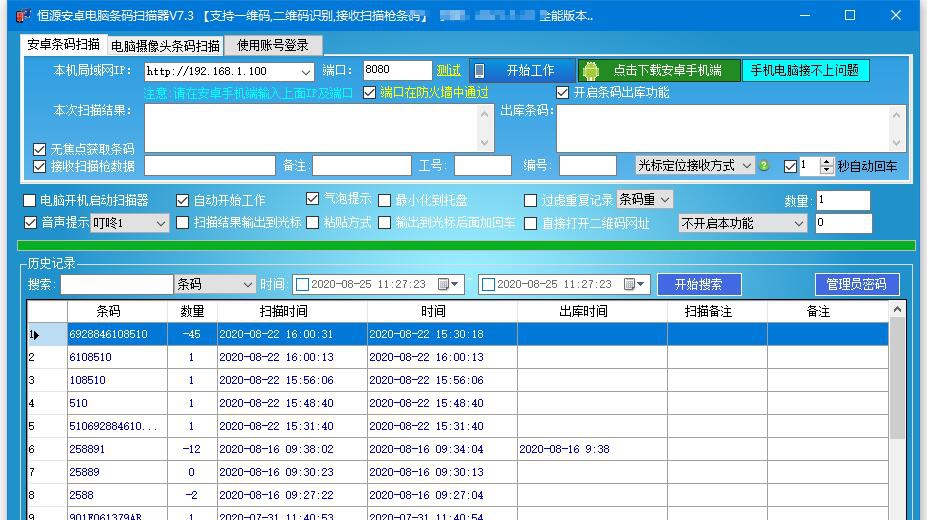Focus the history 搜索 input field

[116, 285]
